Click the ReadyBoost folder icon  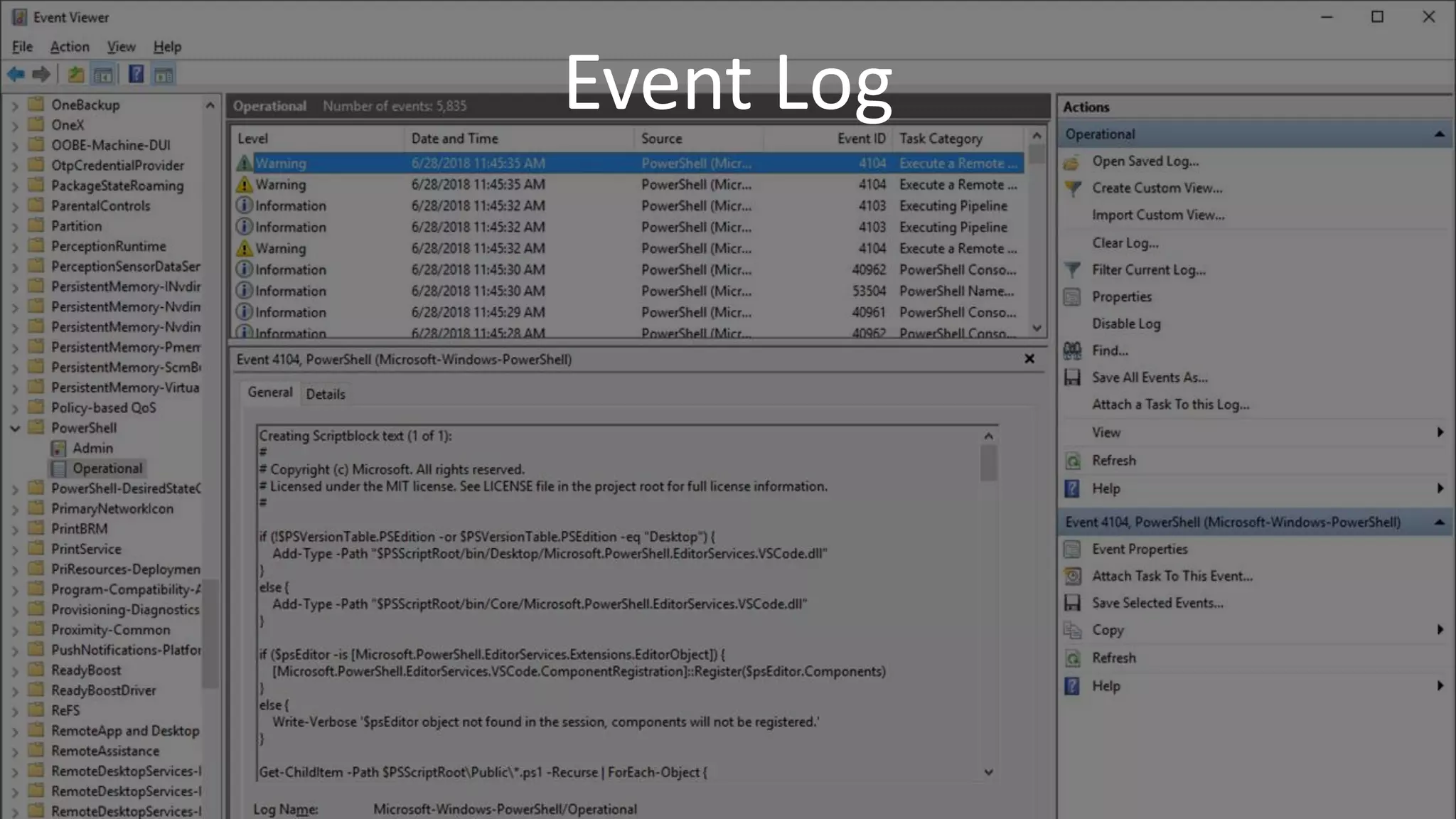[x=36, y=670]
